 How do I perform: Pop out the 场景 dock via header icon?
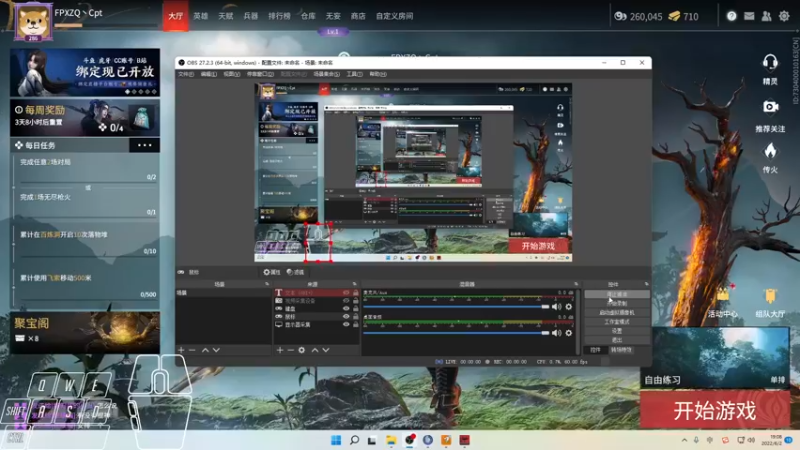coord(267,284)
